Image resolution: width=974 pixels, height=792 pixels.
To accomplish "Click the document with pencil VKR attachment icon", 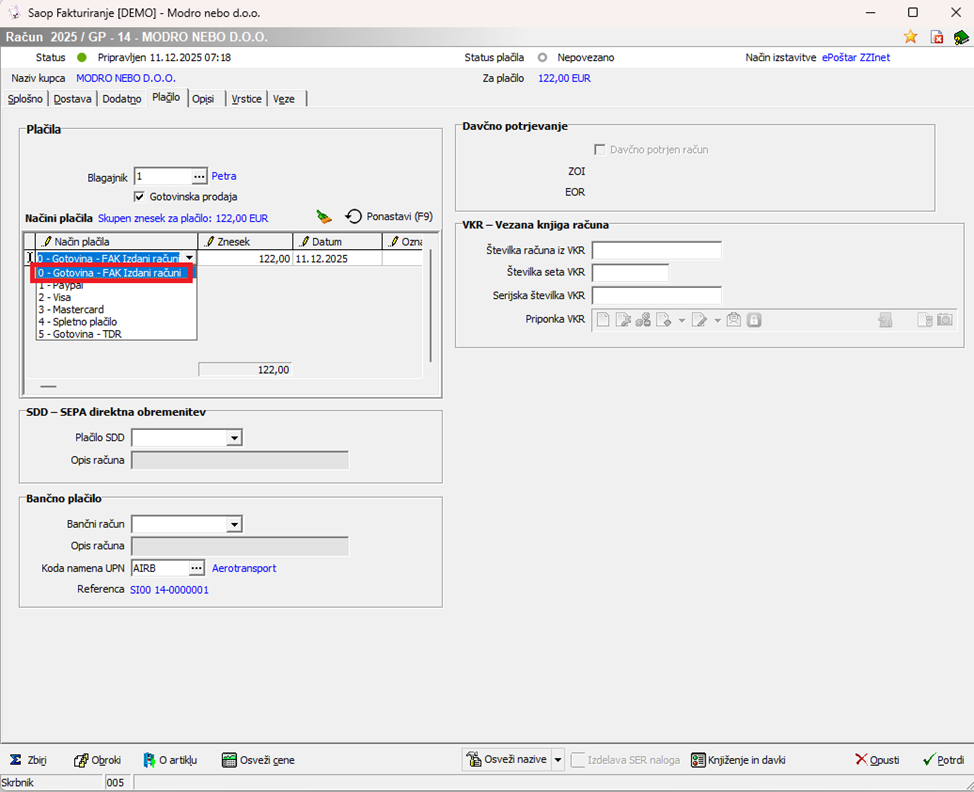I will click(x=699, y=319).
